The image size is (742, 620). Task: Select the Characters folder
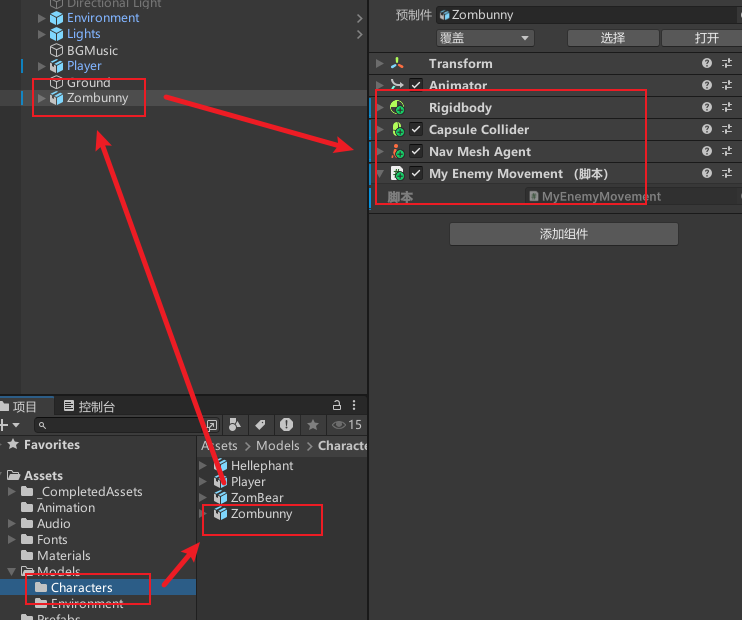[x=98, y=587]
